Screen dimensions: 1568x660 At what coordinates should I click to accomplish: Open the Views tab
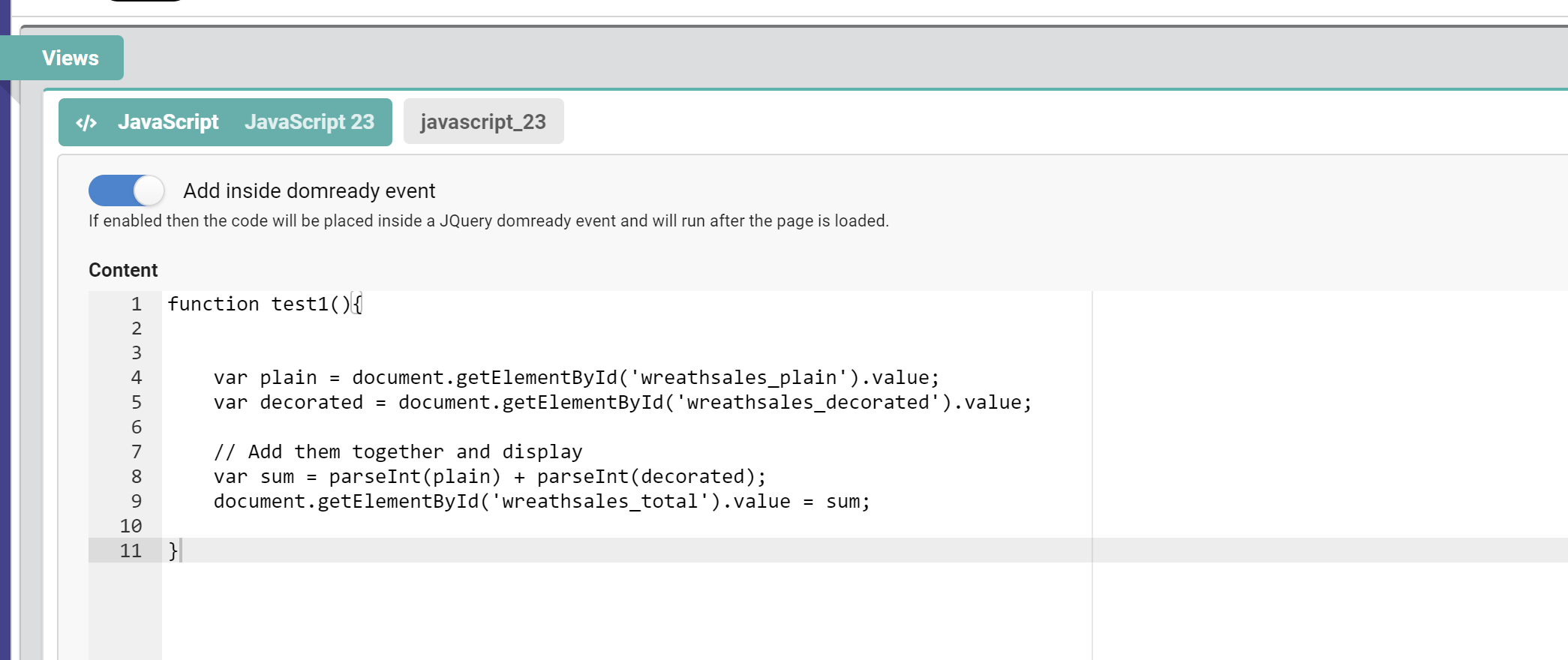[70, 58]
